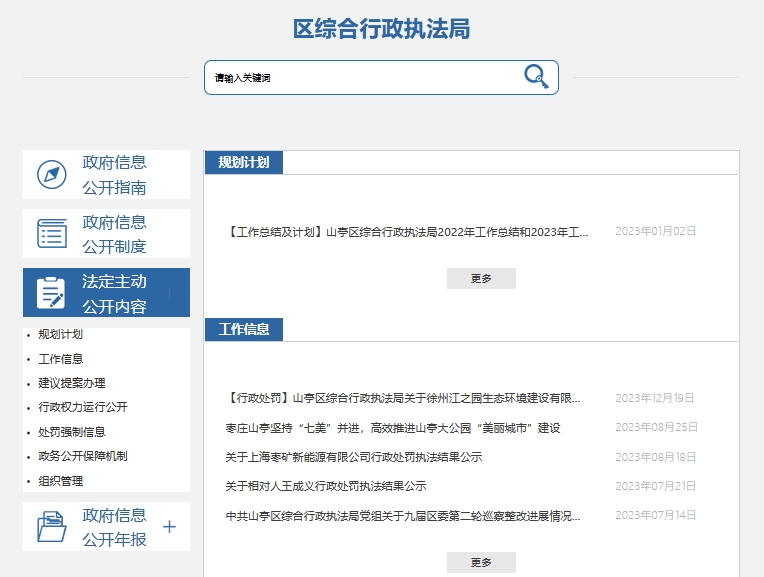Click 更多 button under 规划计划

pos(481,278)
